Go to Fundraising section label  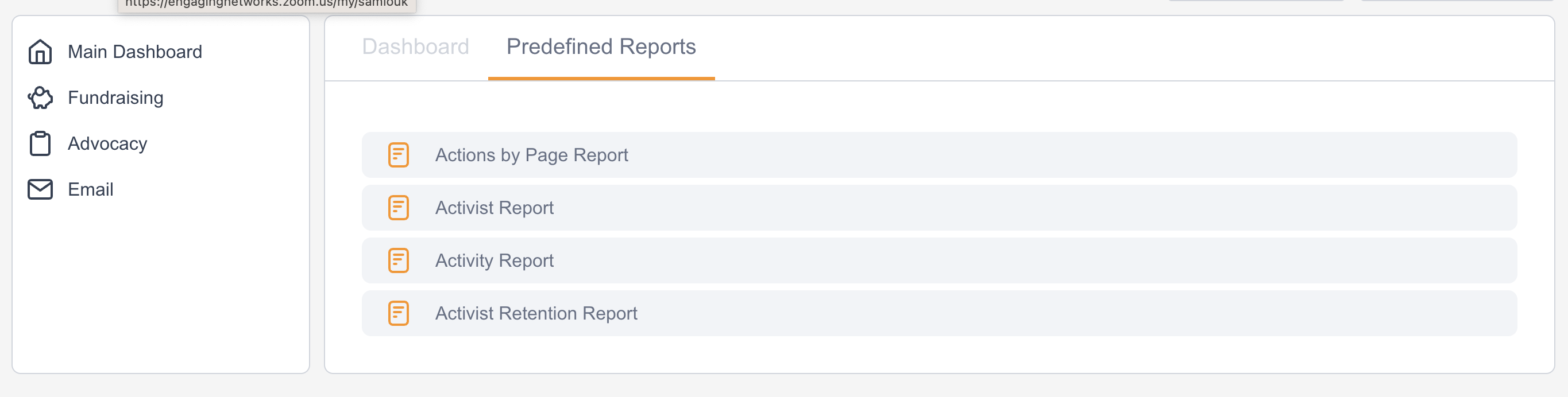[x=115, y=98]
